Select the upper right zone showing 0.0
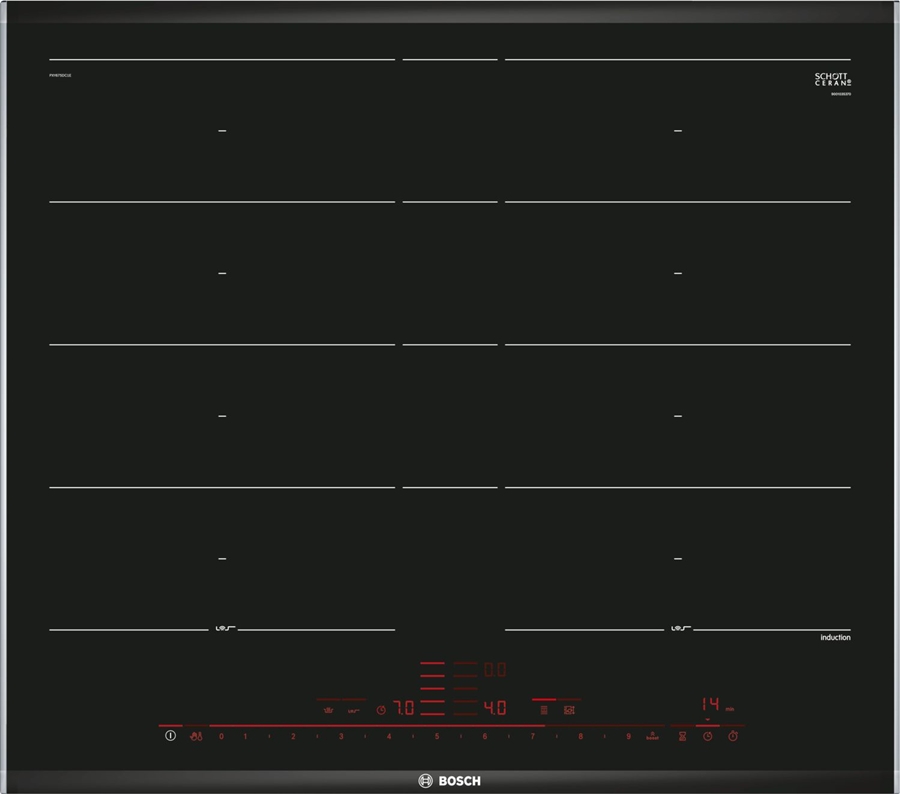Image resolution: width=900 pixels, height=794 pixels. pos(494,670)
